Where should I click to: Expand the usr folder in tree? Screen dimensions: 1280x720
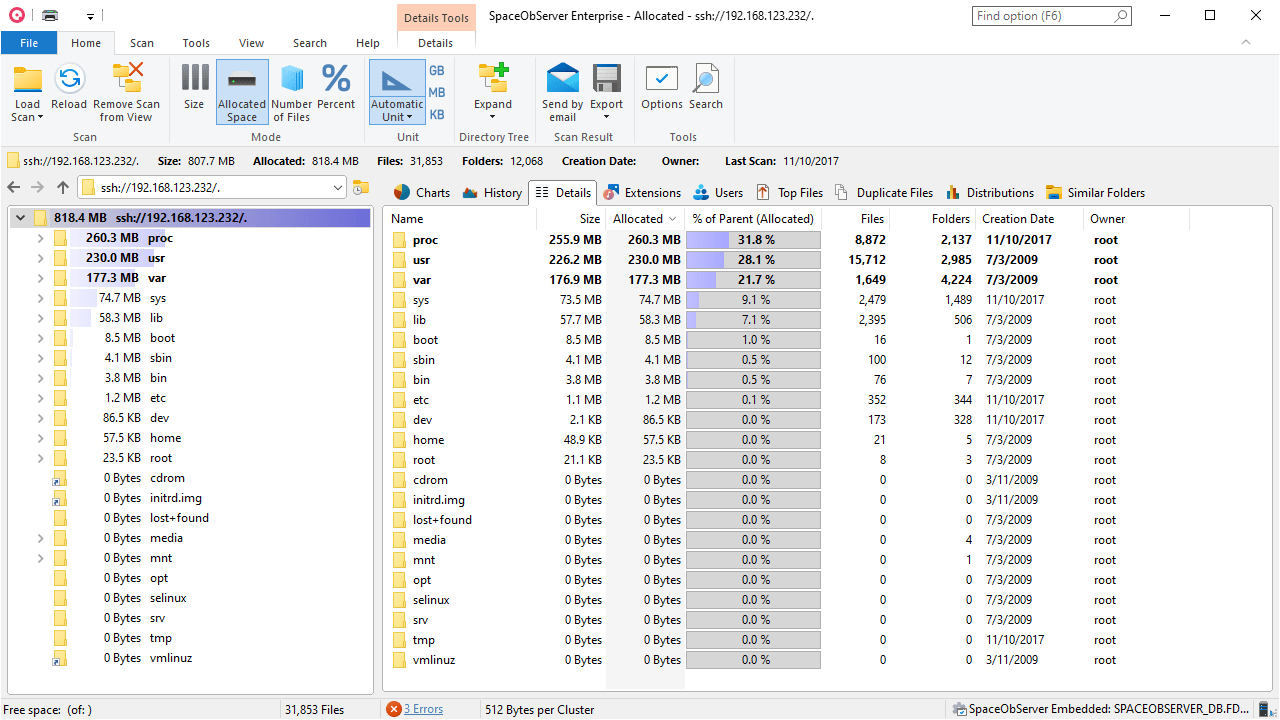click(40, 258)
